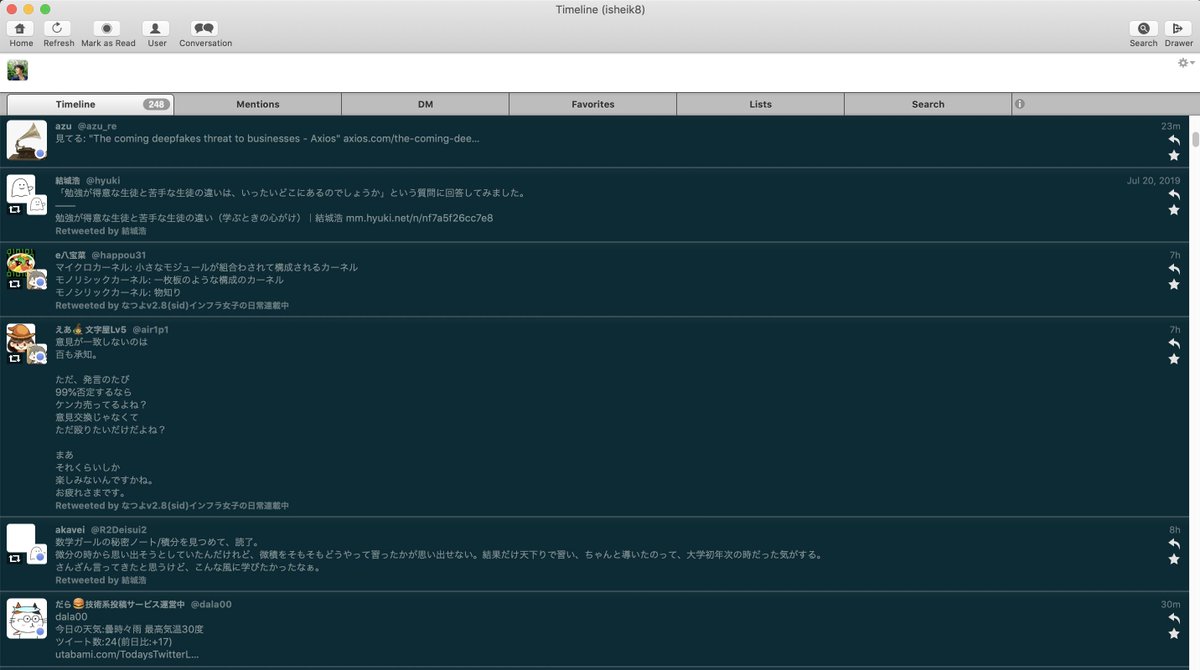Reply to the @happou31 tweet
This screenshot has width=1200, height=670.
coord(1174,269)
